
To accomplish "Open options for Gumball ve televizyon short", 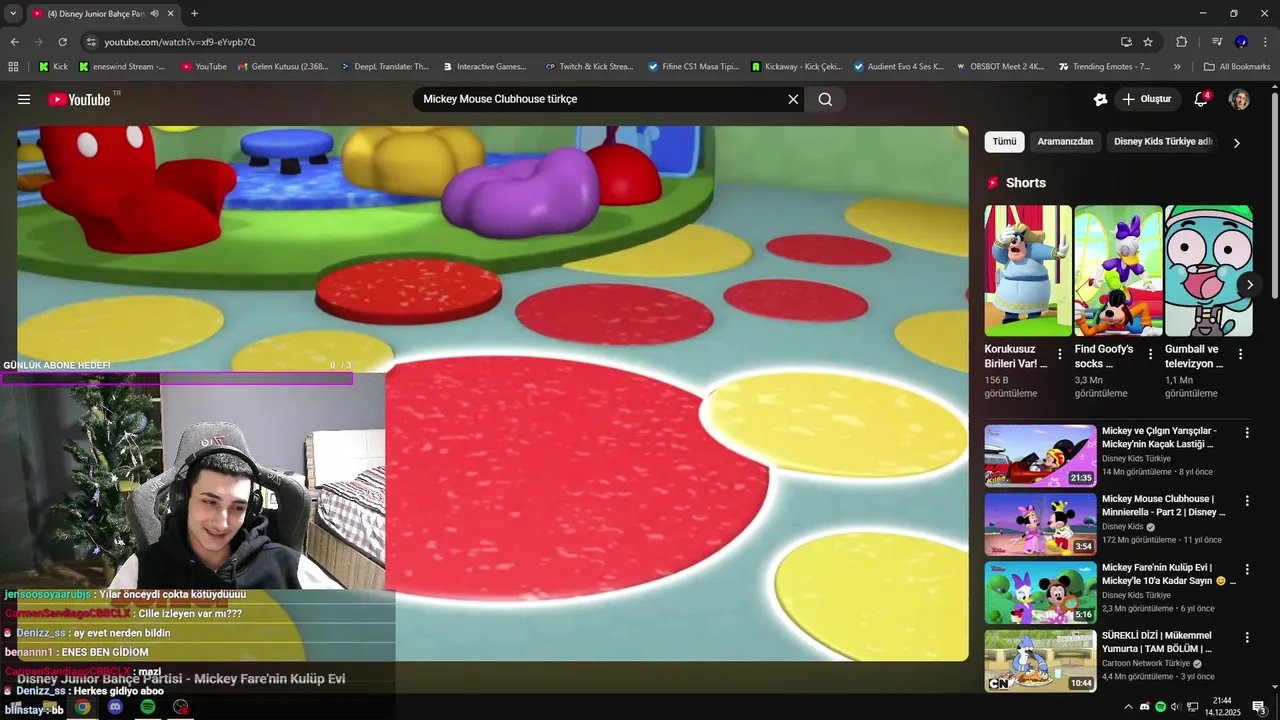I will point(1241,354).
